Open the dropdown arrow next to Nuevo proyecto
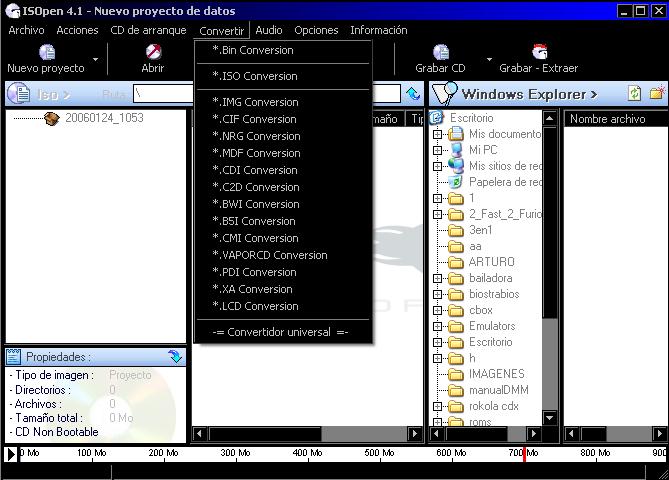The height and width of the screenshot is (480, 669). pos(96,59)
